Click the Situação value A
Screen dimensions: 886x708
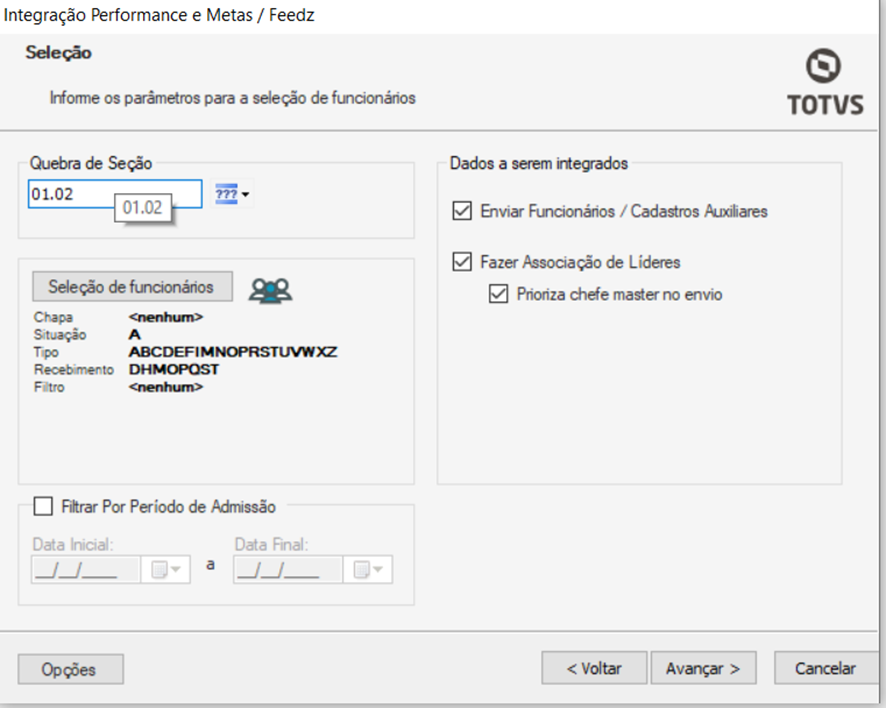[x=134, y=335]
